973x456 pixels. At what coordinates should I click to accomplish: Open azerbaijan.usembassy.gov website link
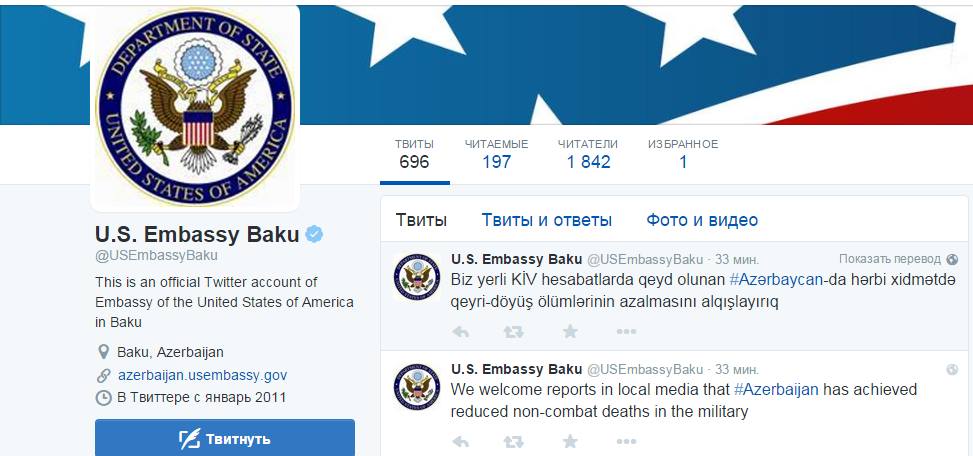click(x=202, y=375)
